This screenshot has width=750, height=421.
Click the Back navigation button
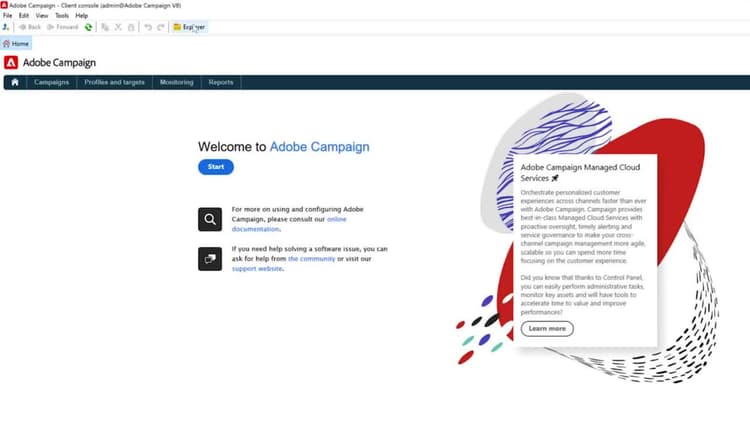[30, 27]
